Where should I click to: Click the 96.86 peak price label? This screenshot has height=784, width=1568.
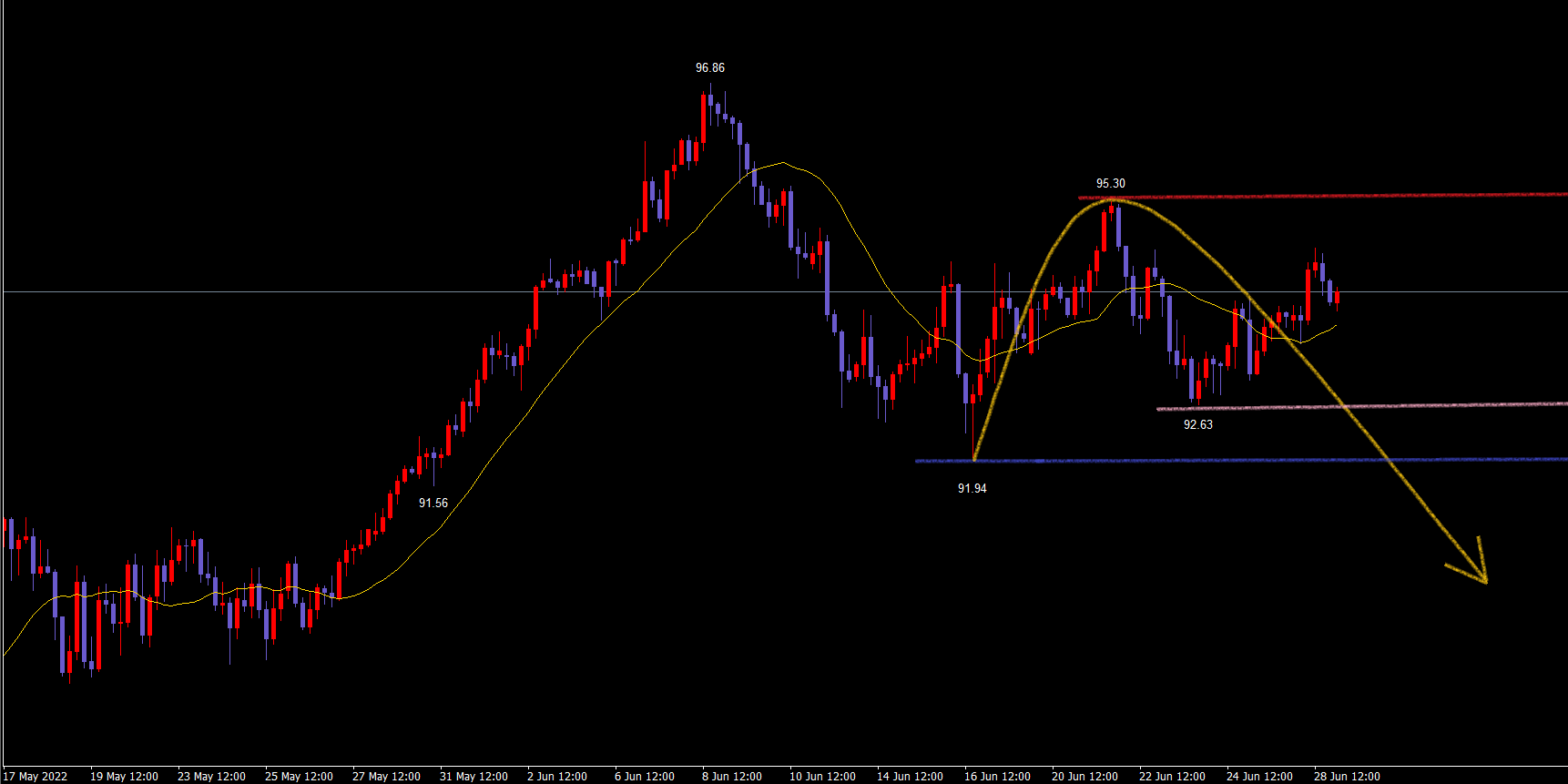pyautogui.click(x=709, y=68)
